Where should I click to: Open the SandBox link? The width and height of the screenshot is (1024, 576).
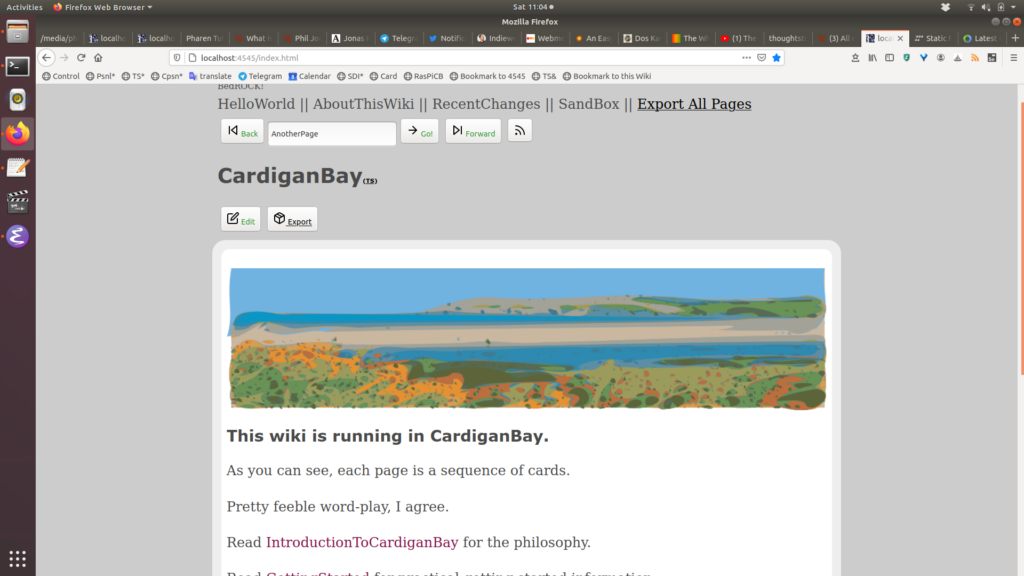[588, 104]
